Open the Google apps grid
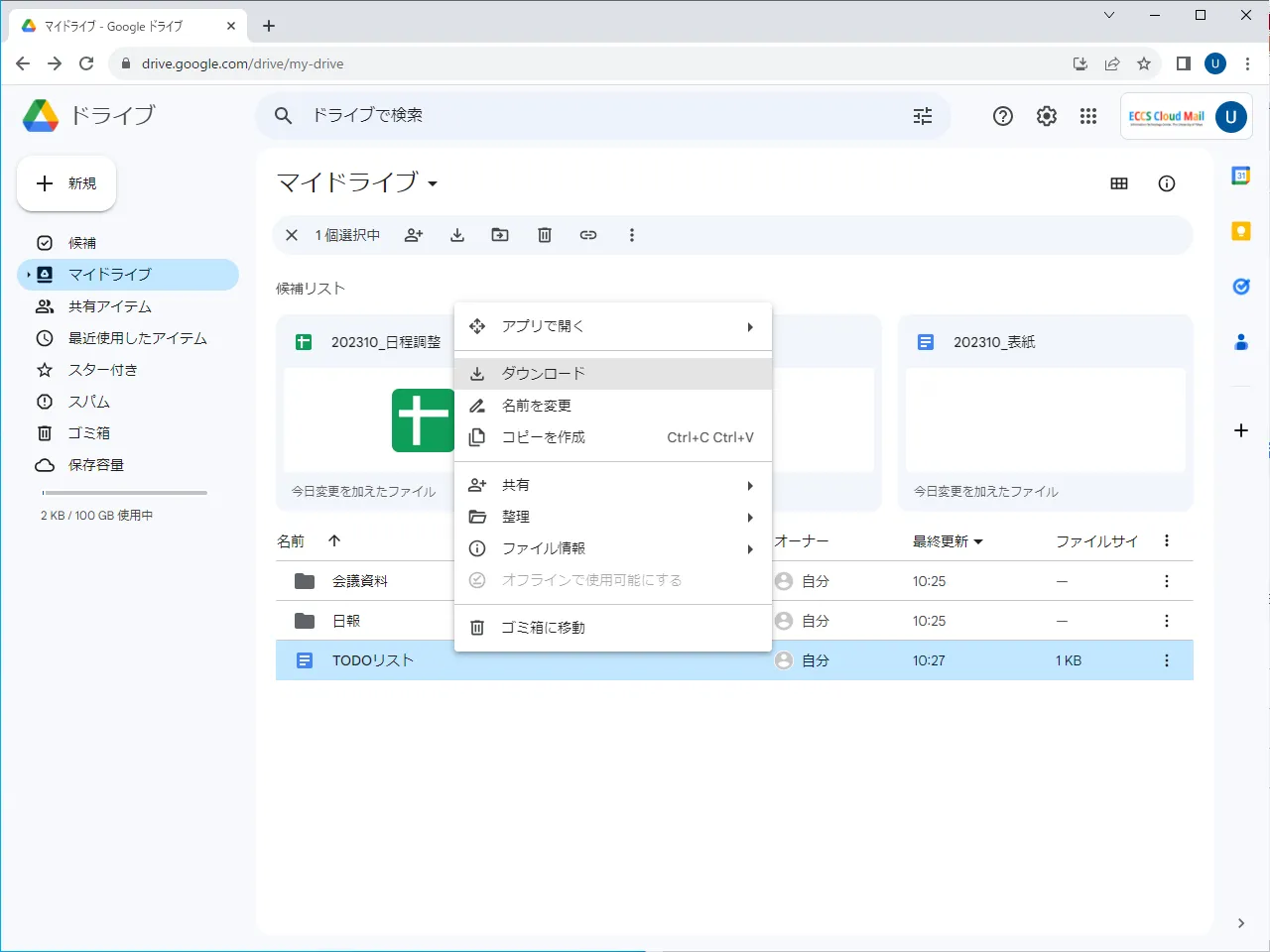1270x952 pixels. coord(1088,116)
